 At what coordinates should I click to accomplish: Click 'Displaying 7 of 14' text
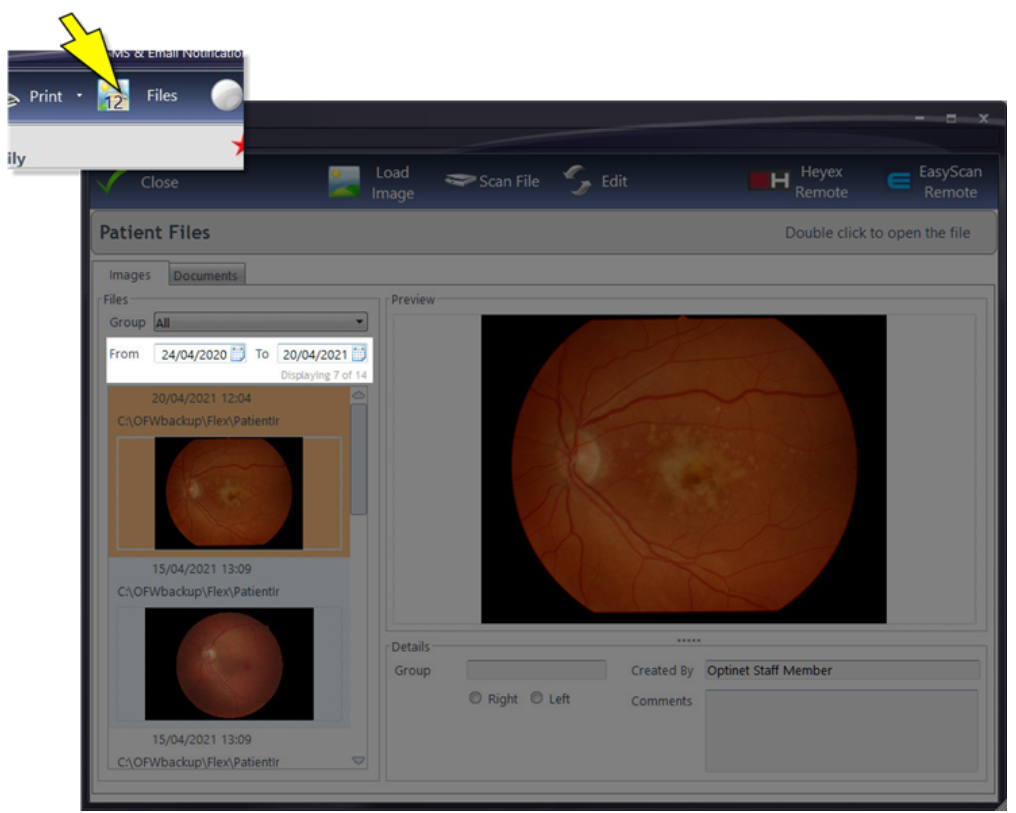tap(323, 375)
